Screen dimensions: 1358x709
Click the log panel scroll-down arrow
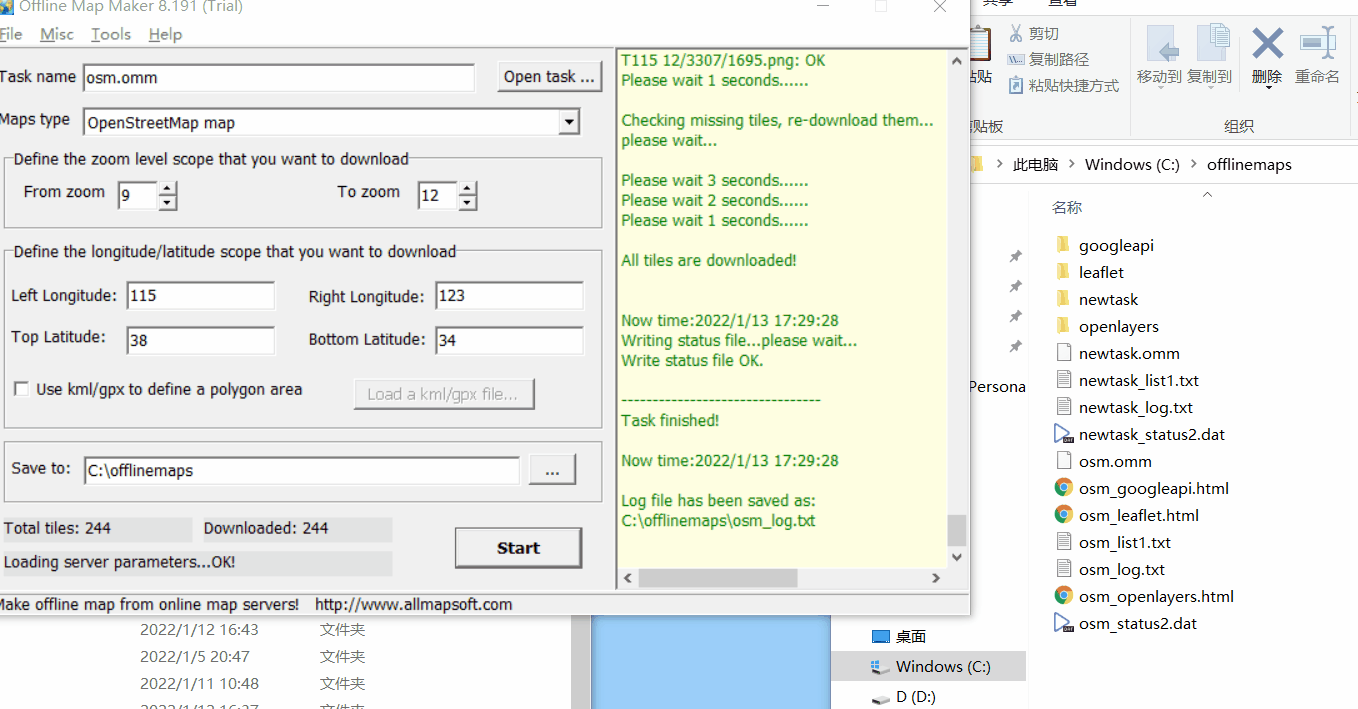click(x=957, y=557)
